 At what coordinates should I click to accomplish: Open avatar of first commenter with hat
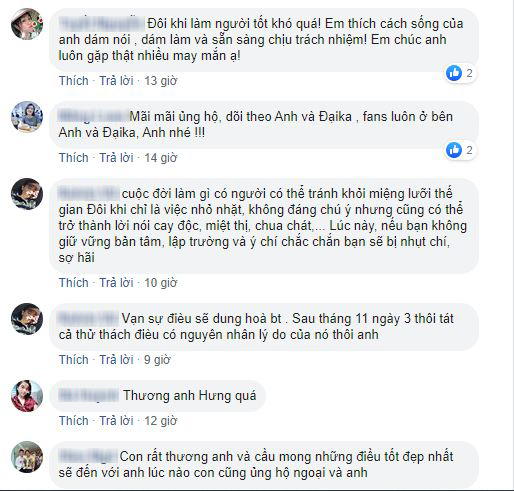pos(27,24)
